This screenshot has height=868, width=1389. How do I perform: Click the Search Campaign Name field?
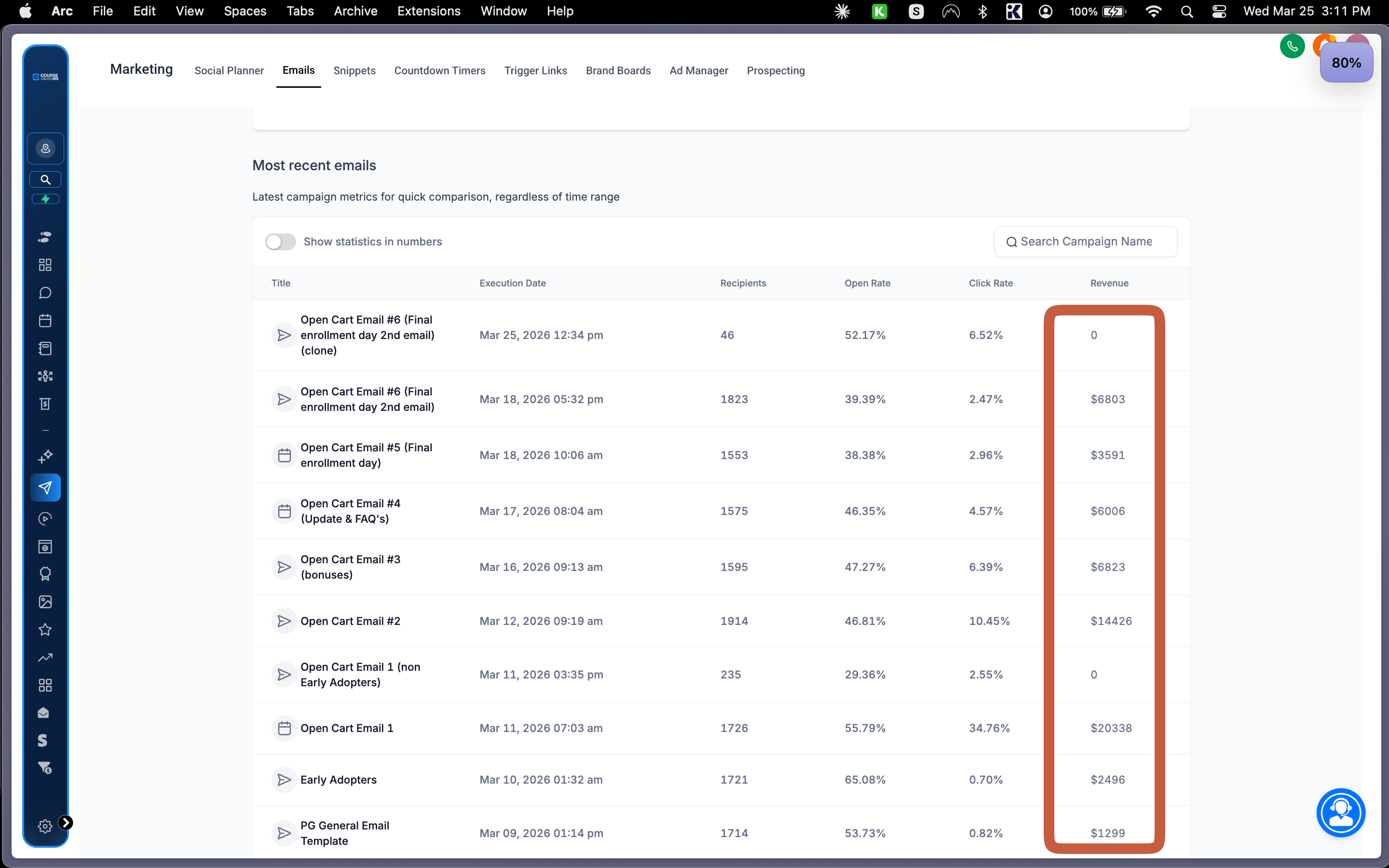(1085, 242)
